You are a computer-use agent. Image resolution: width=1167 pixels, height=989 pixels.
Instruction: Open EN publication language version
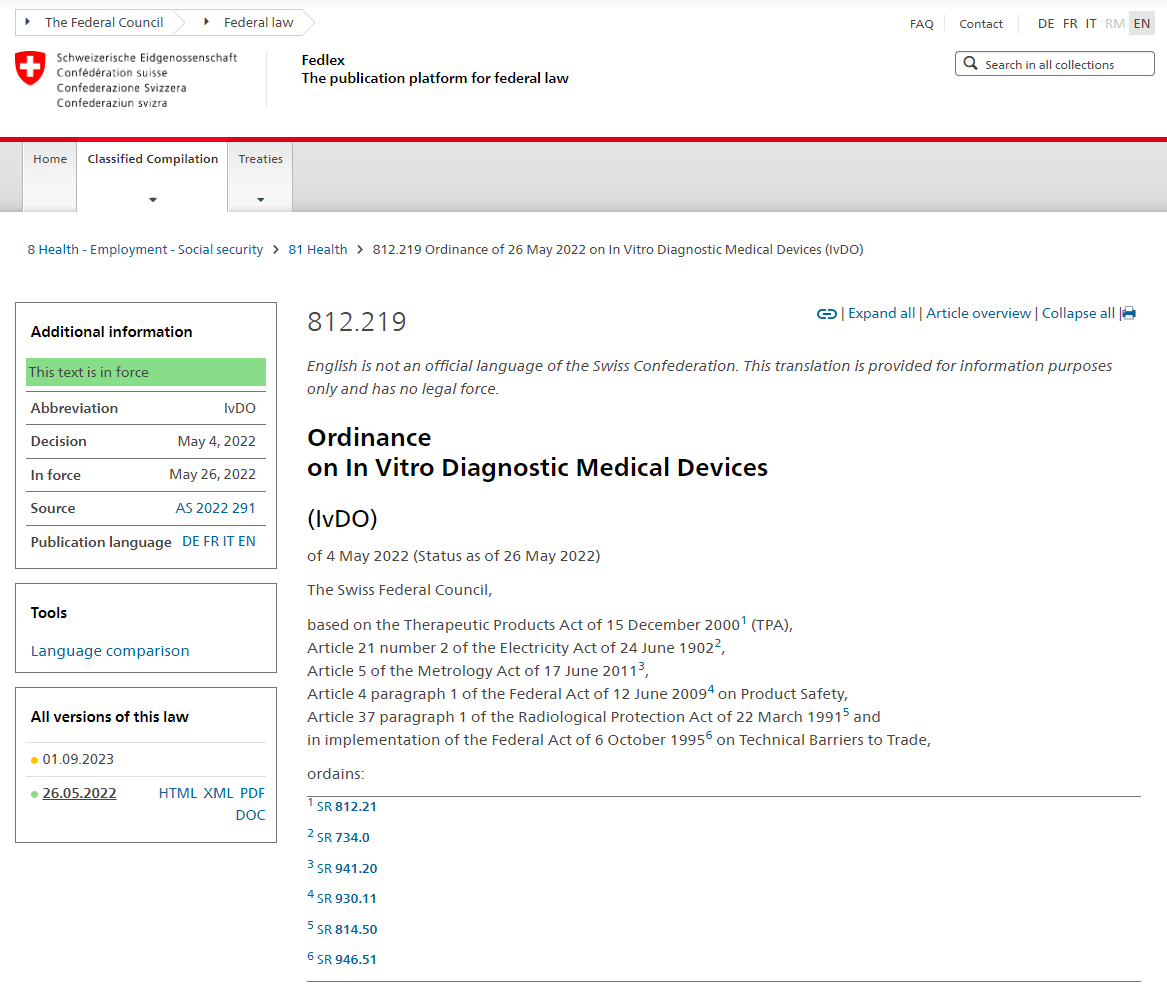246,542
